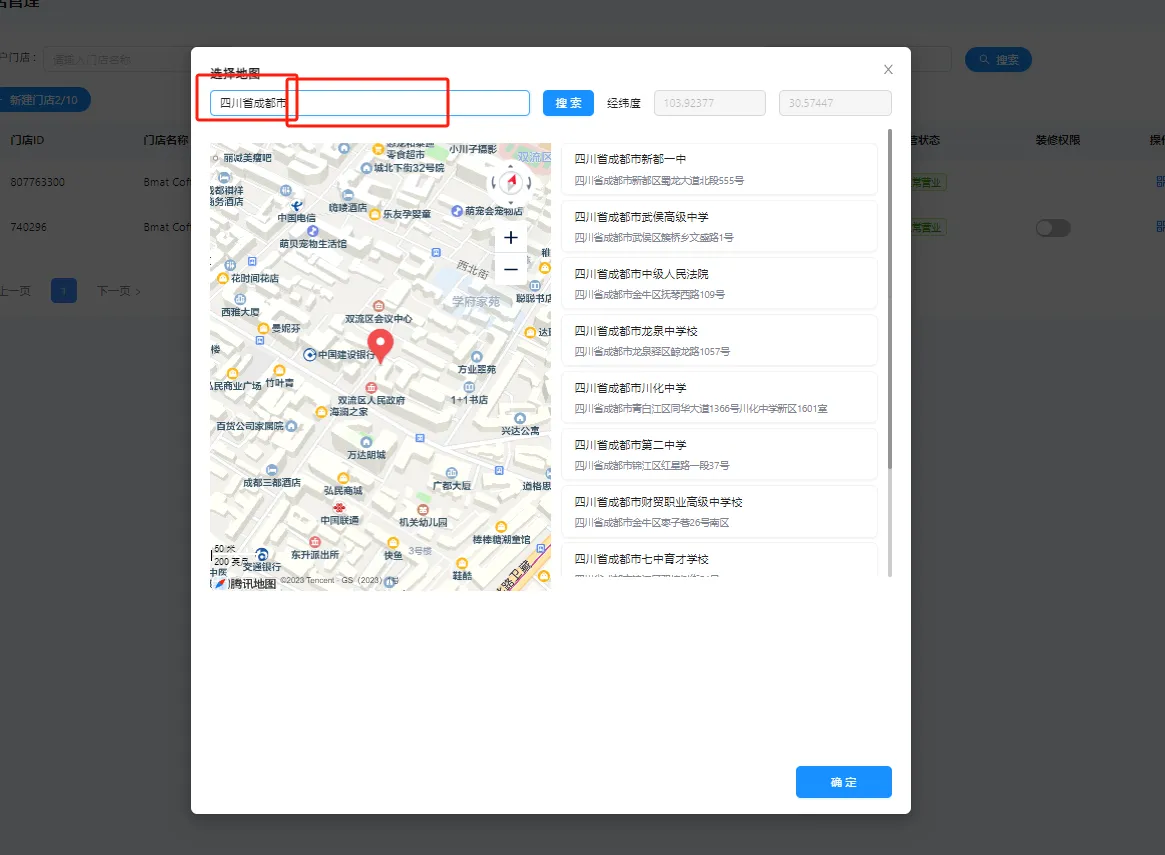Click the blue 搜索 button in the dialog

coord(567,102)
